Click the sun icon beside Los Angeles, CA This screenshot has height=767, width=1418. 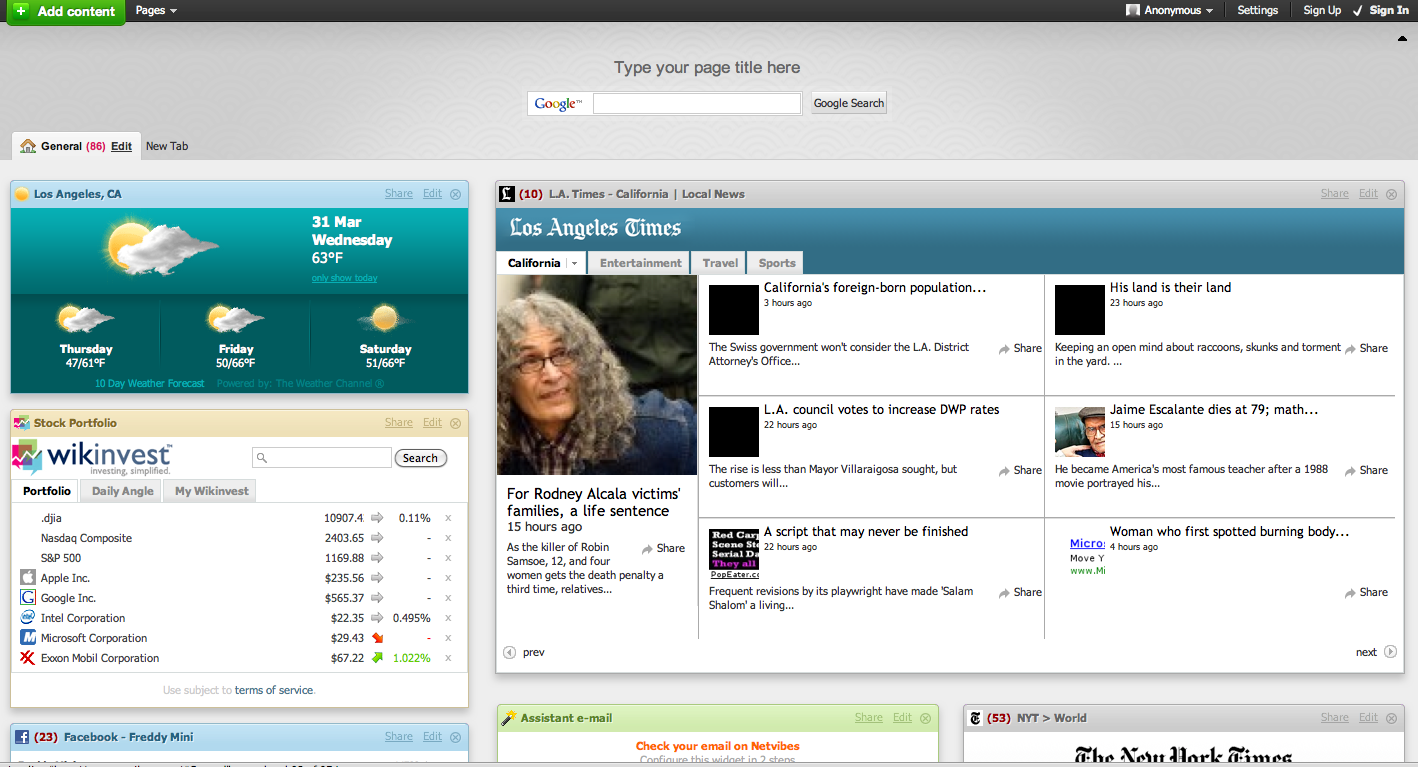[x=22, y=194]
